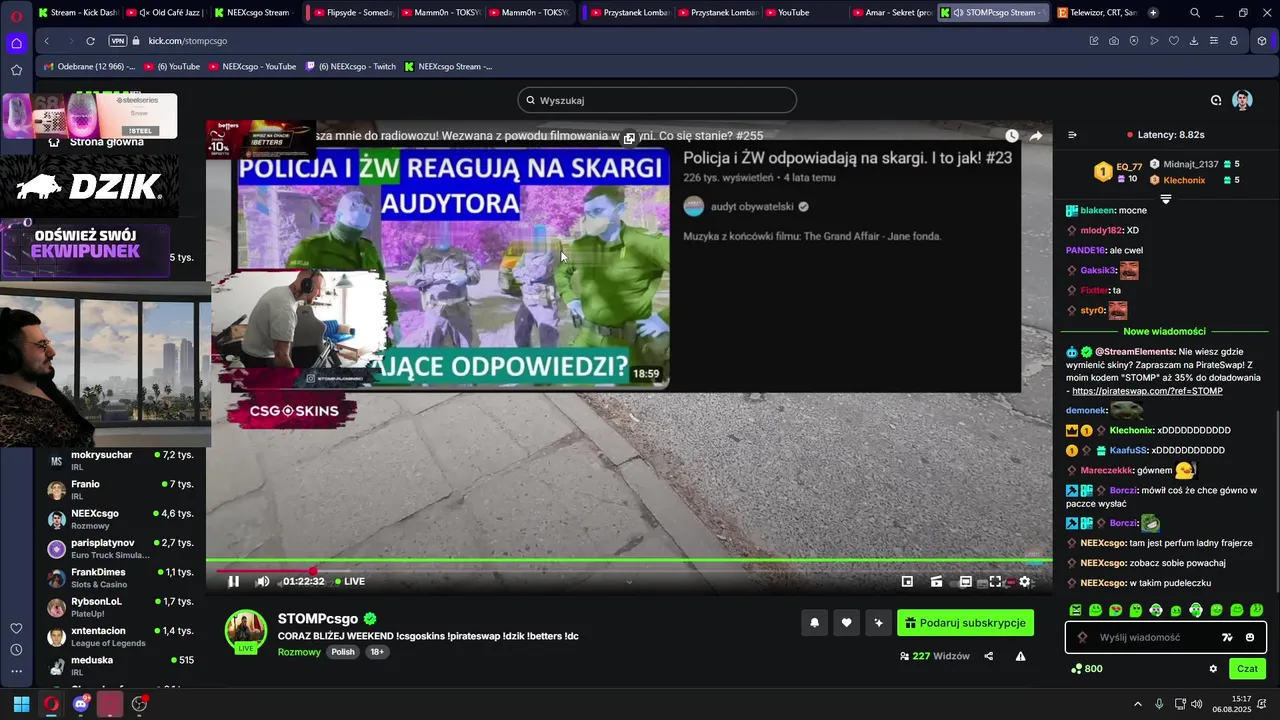Report the stream with the warning triangle

click(x=1020, y=656)
